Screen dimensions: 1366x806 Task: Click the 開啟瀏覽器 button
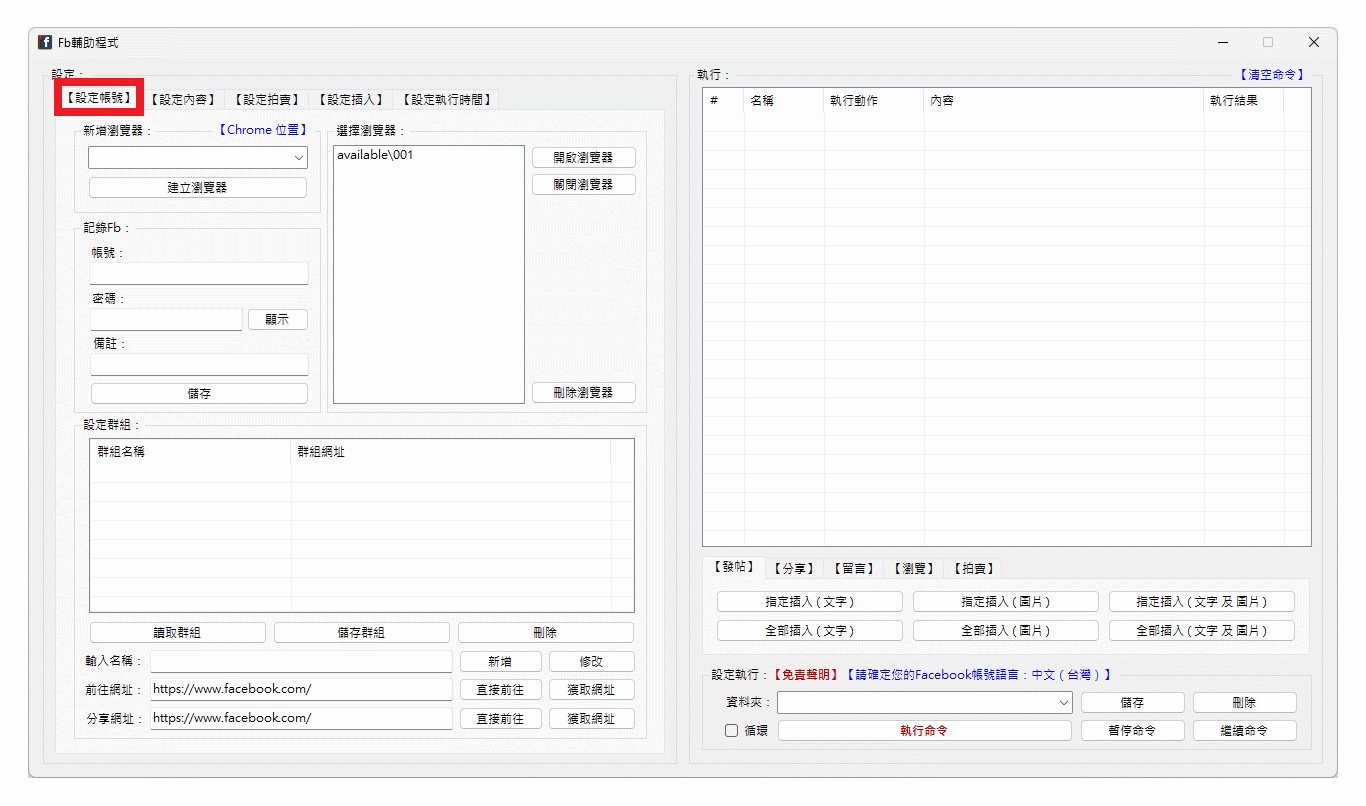click(x=584, y=157)
